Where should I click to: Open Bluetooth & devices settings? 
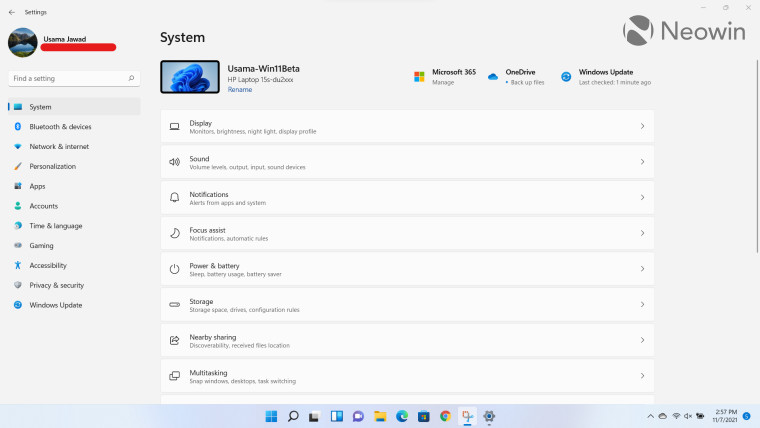coord(74,127)
